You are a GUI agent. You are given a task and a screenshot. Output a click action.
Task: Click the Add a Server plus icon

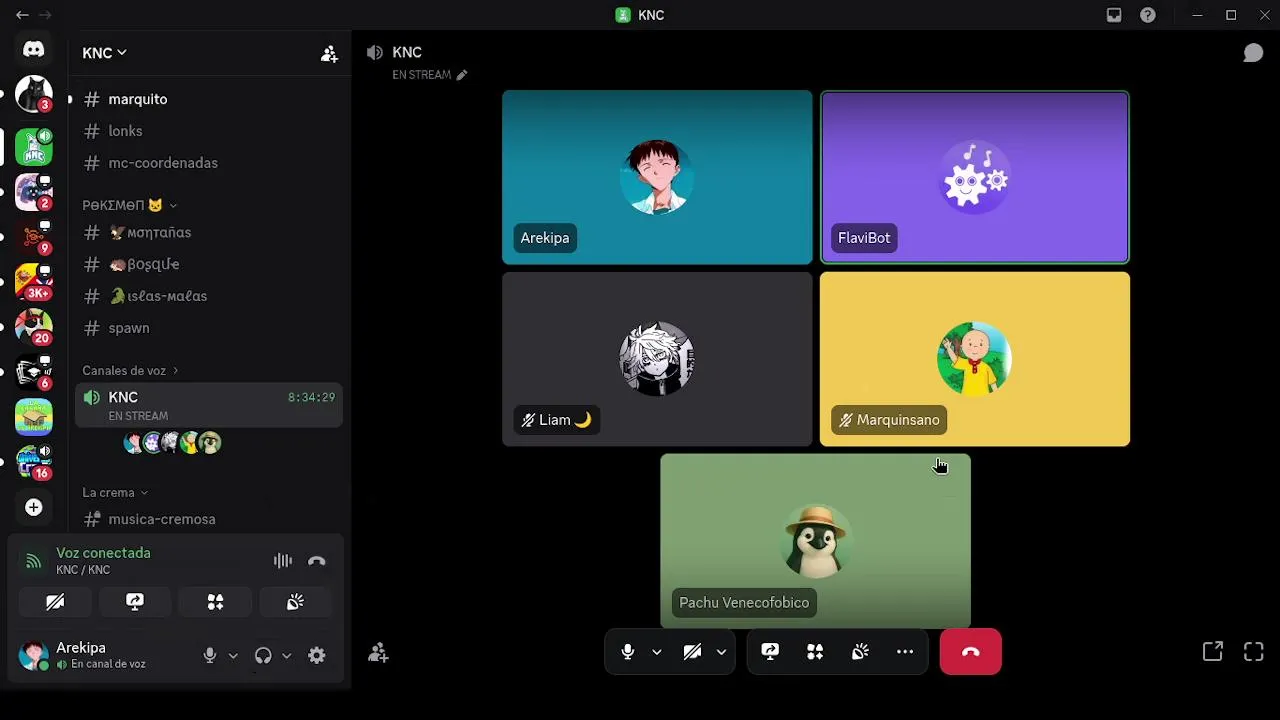33,507
